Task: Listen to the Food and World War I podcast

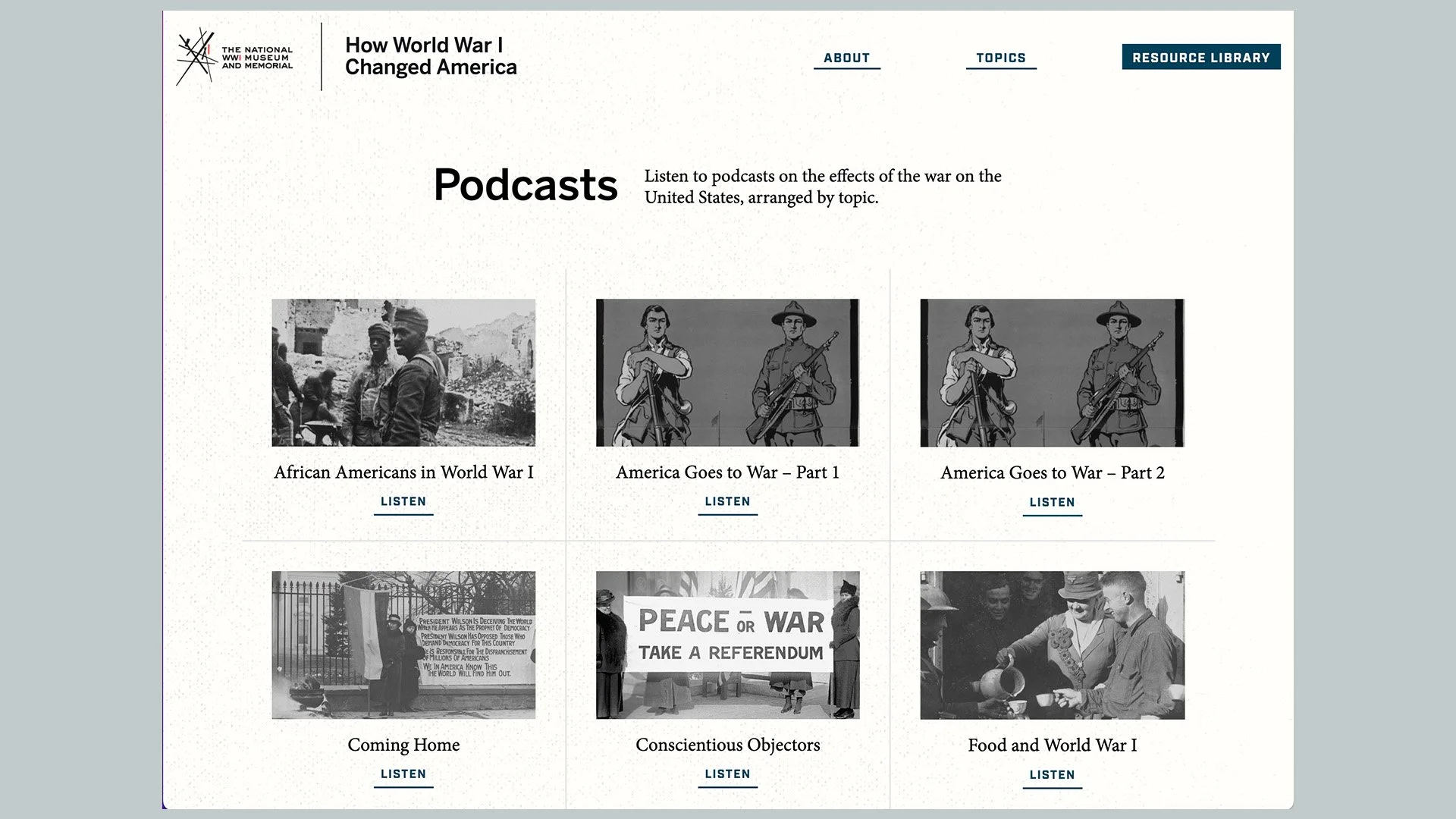Action: point(1052,777)
